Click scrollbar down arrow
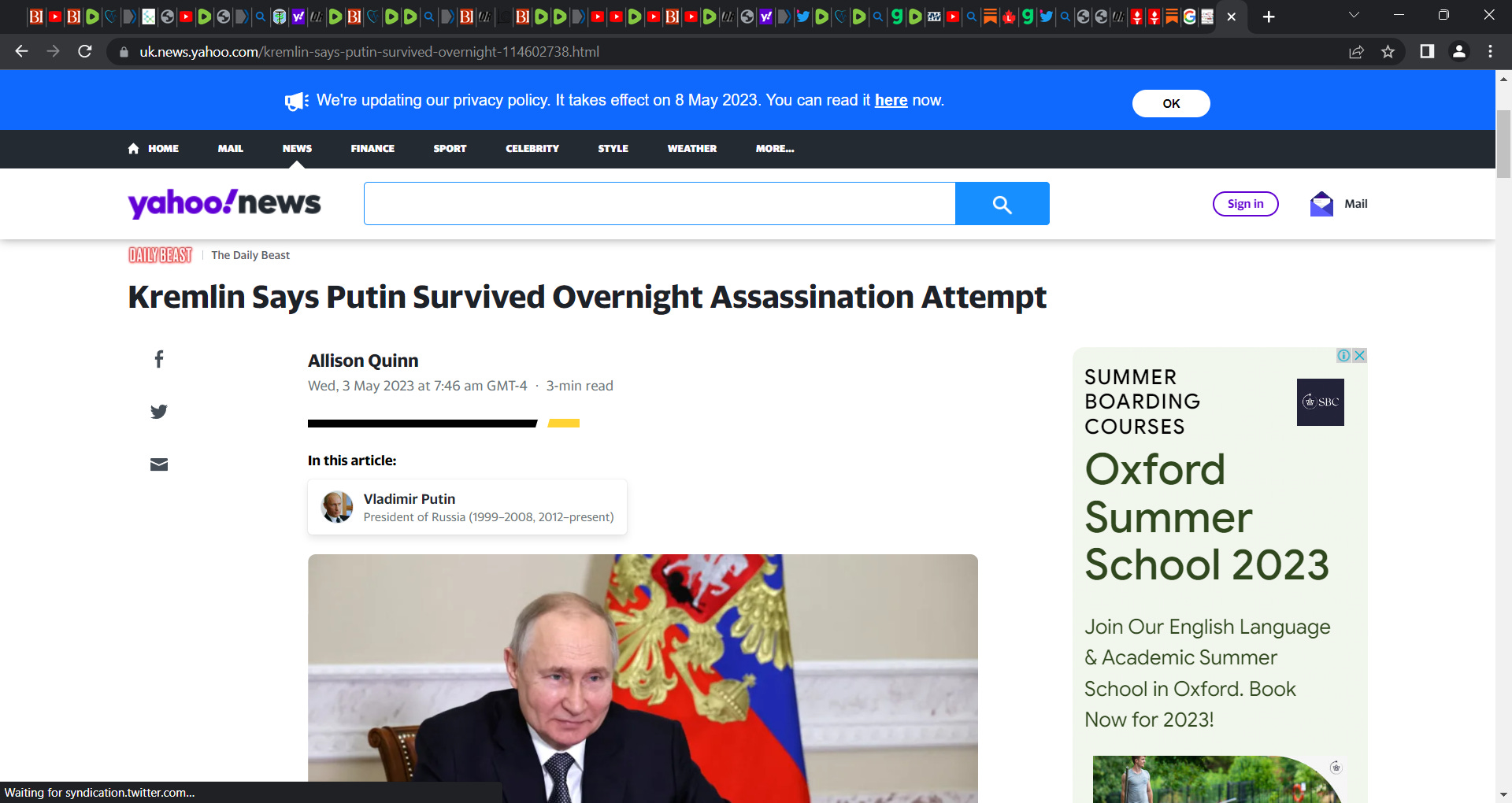The image size is (1512, 803). click(x=1503, y=795)
